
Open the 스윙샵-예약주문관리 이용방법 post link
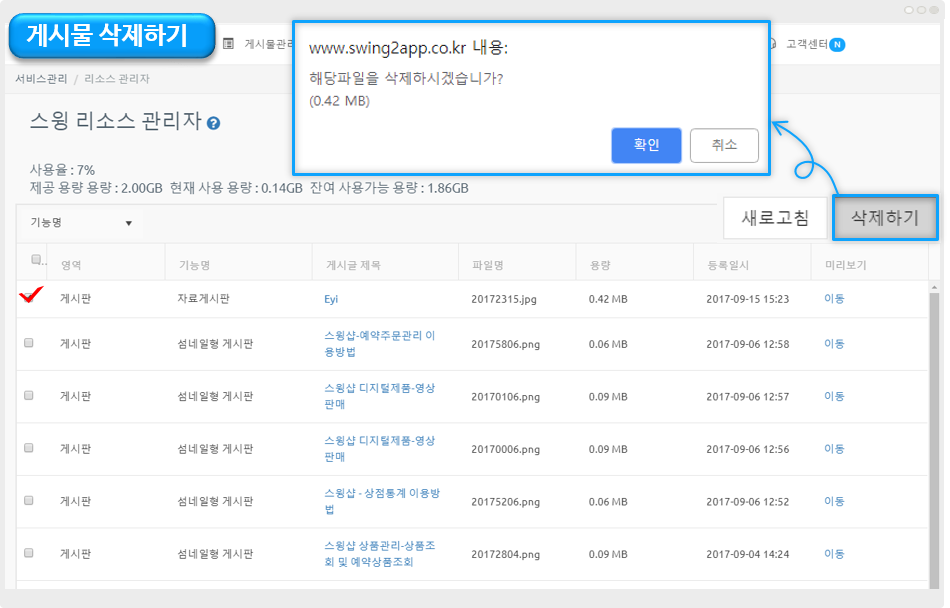click(379, 344)
